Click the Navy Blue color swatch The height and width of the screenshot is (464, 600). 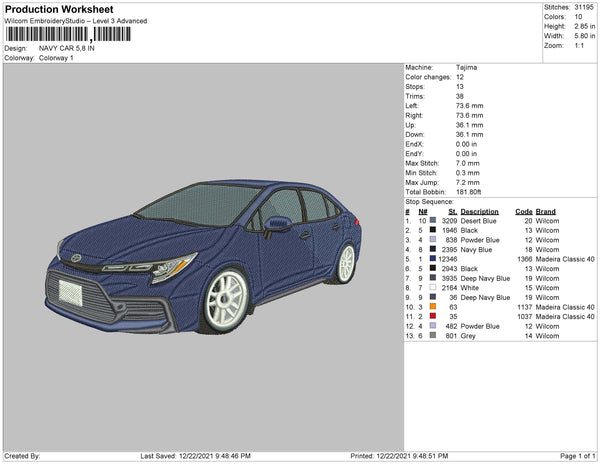pos(433,249)
